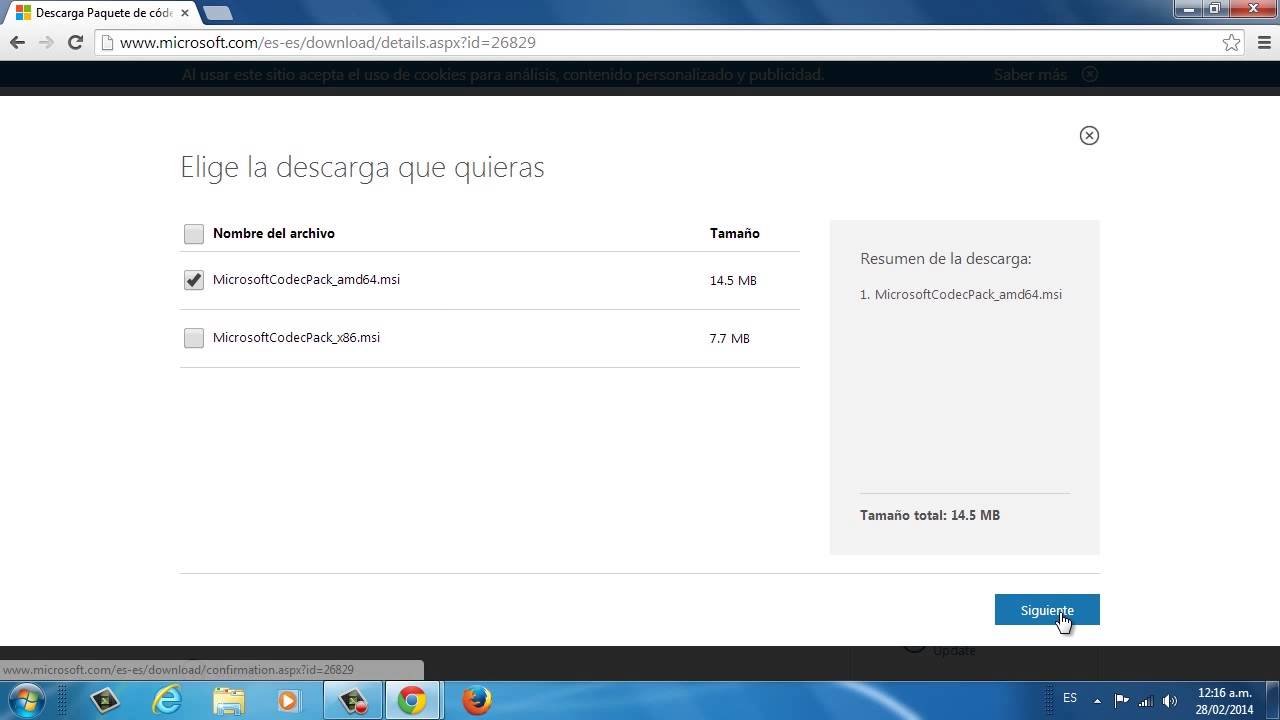
Task: Click Saber más cookie link
Action: point(1030,75)
